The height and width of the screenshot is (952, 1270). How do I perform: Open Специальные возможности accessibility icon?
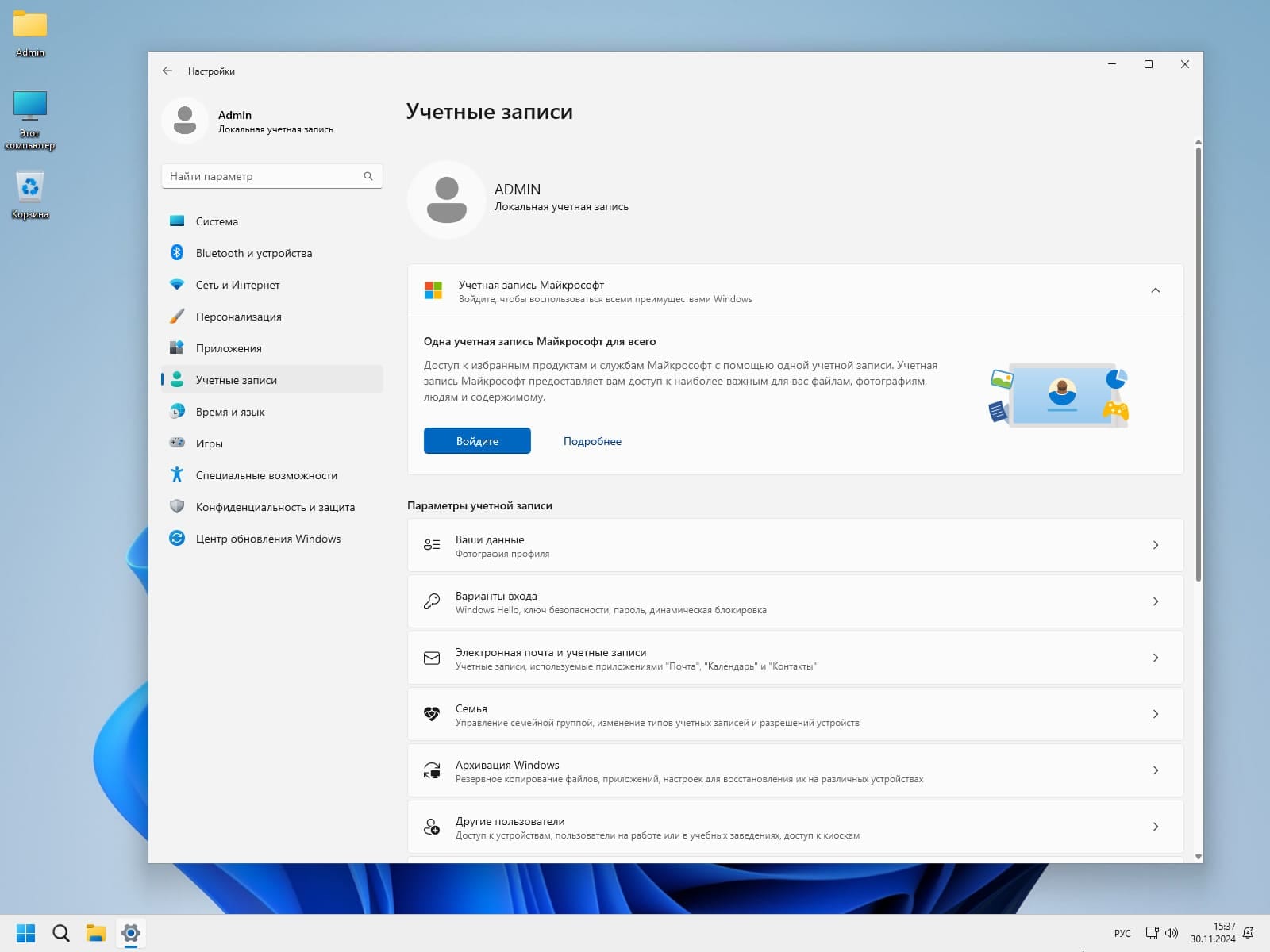177,475
